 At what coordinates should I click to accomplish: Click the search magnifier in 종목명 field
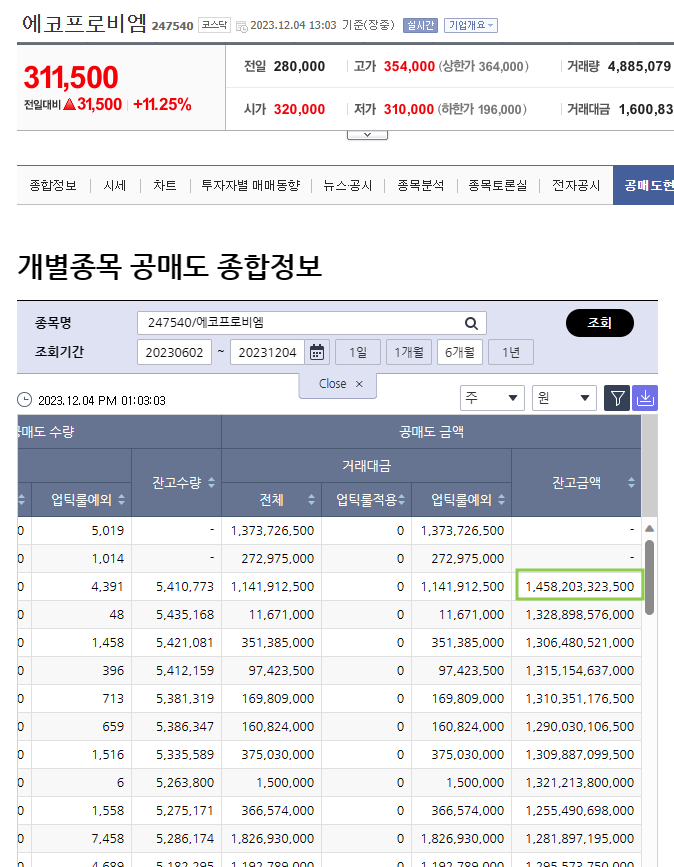click(x=470, y=323)
